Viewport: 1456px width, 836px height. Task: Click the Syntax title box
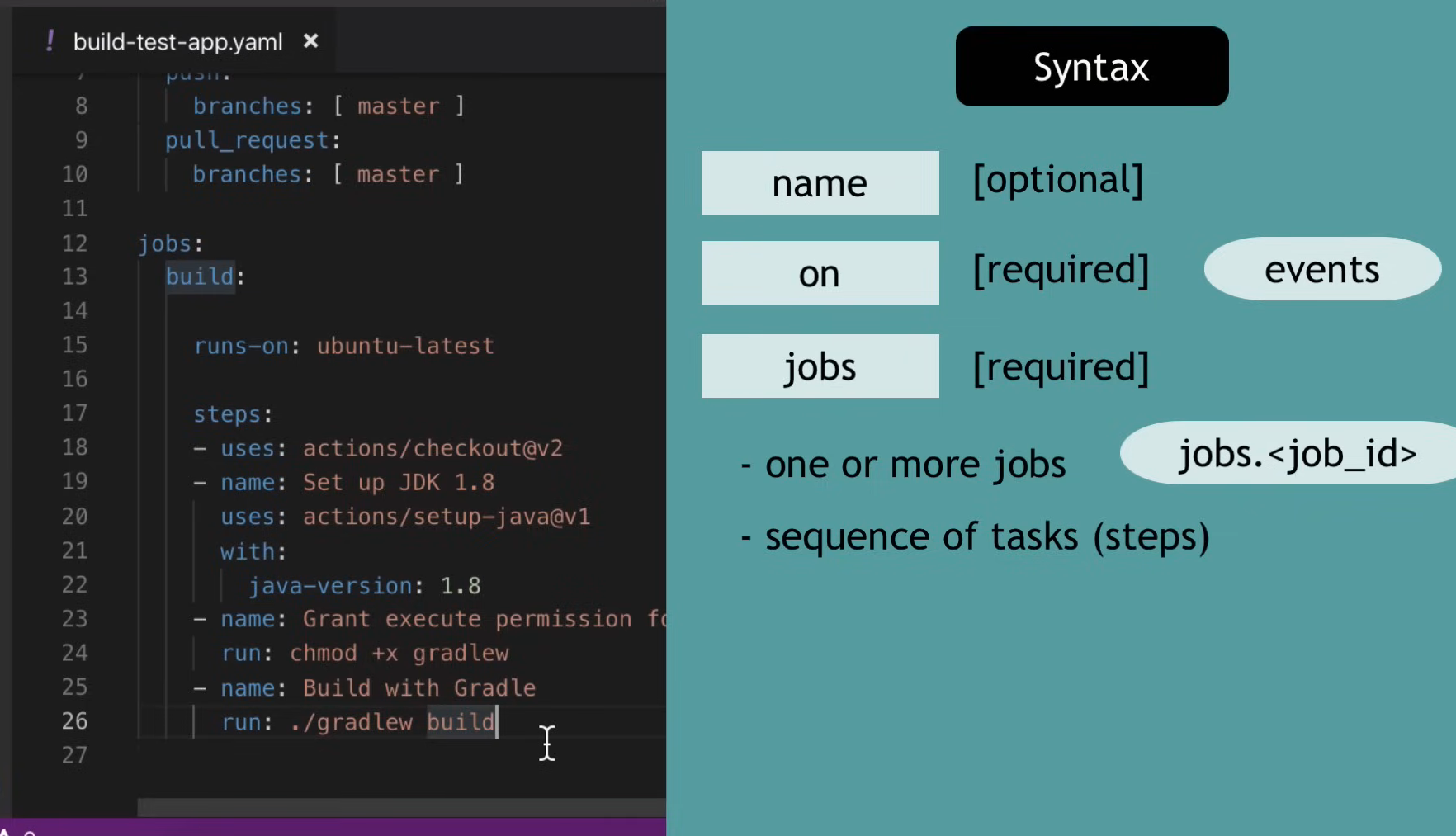point(1091,67)
